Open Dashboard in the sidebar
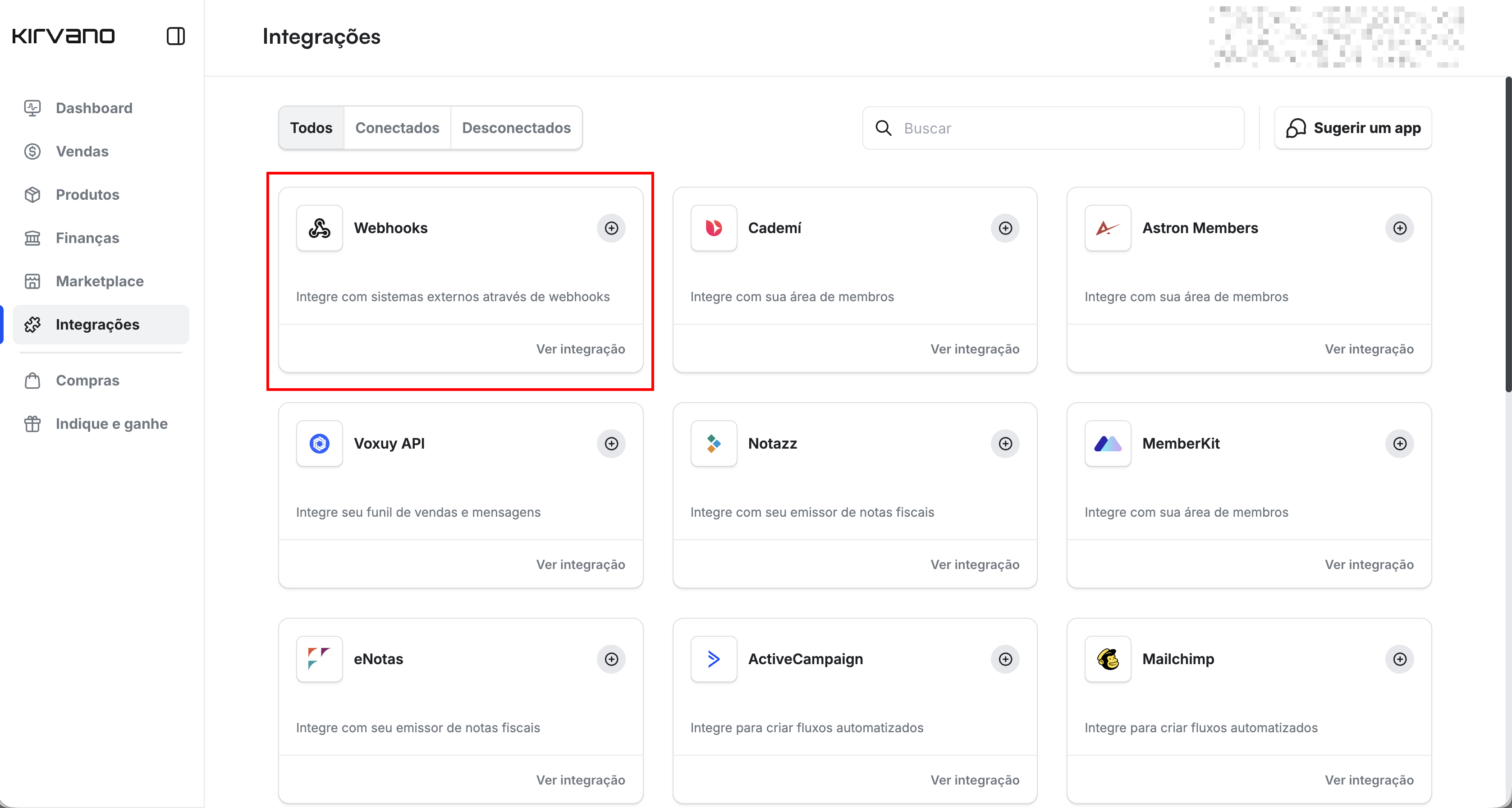This screenshot has width=1512, height=808. click(x=94, y=108)
